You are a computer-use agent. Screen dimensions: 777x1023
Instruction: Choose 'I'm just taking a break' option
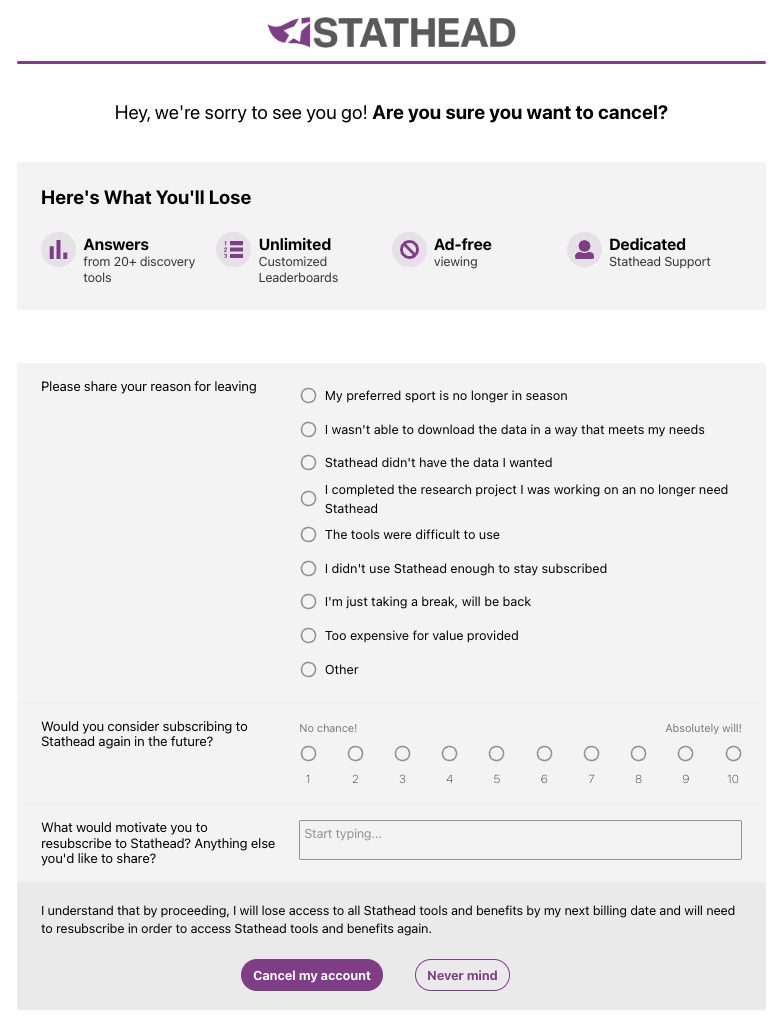pos(309,602)
